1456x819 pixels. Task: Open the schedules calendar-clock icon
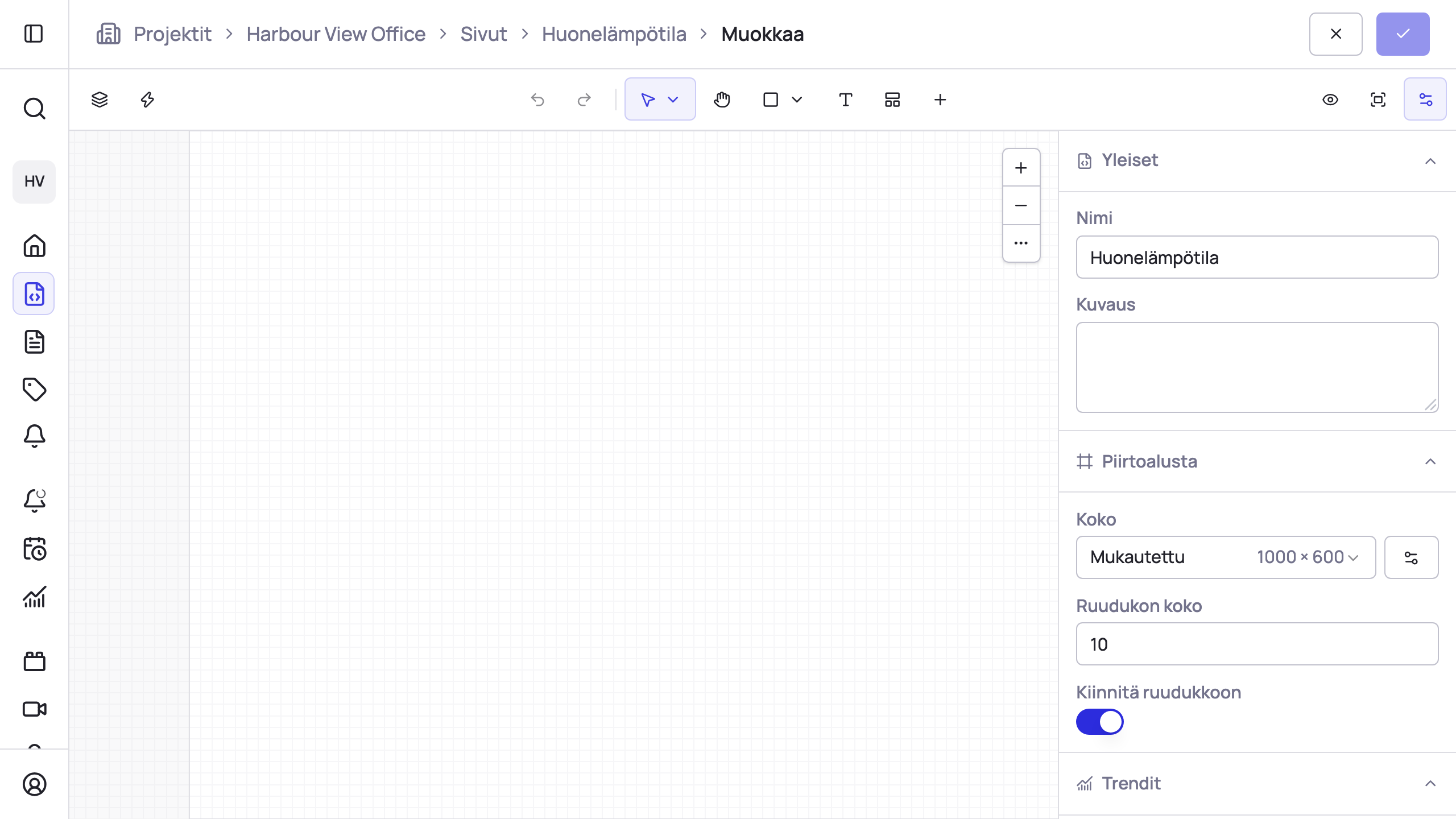point(34,549)
